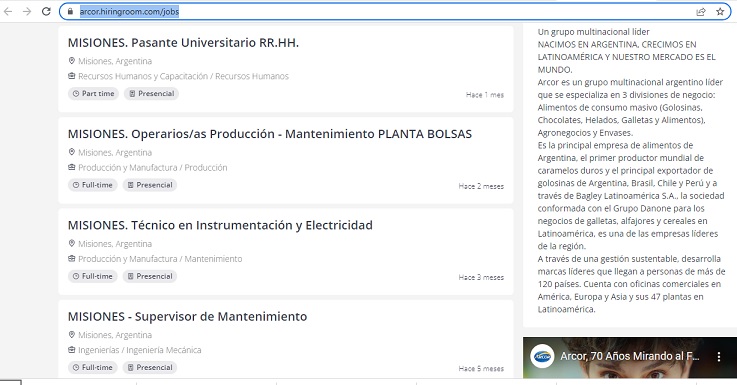Click the Arcor logo on the video
The image size is (737, 385).
click(x=542, y=356)
